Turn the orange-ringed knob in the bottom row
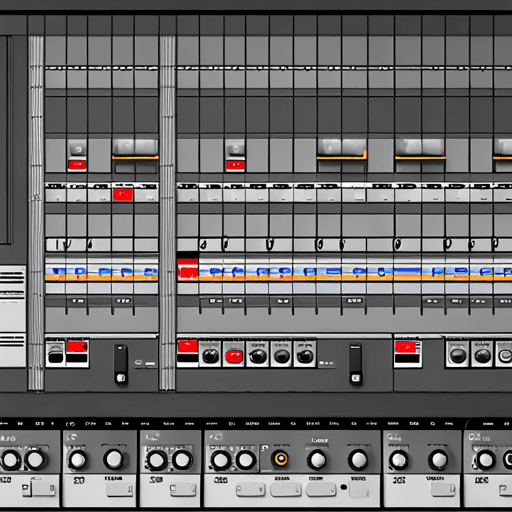512x512 pixels. point(281,459)
